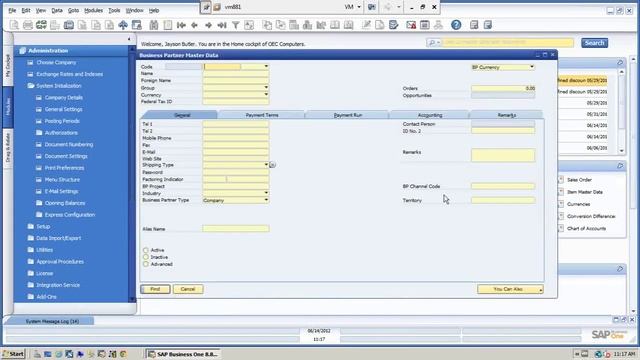640x360 pixels.
Task: Open Exchange Rates and Indexes
Action: click(x=69, y=74)
